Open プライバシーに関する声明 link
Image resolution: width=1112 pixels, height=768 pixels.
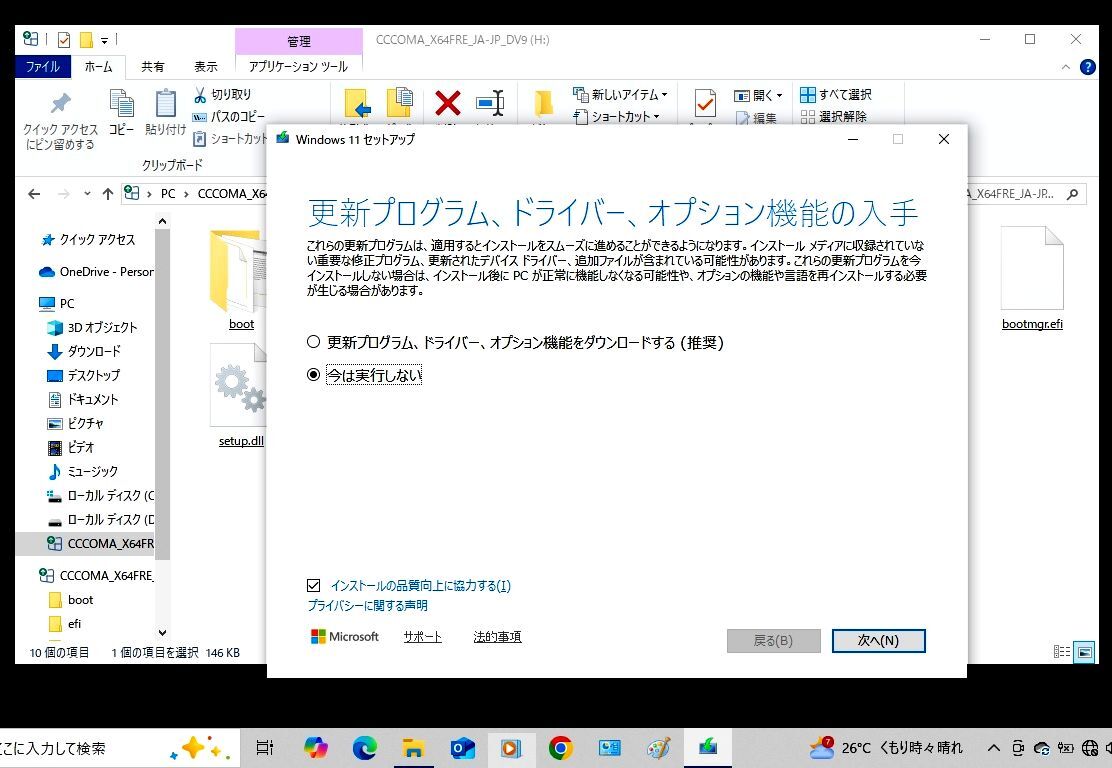pyautogui.click(x=367, y=605)
